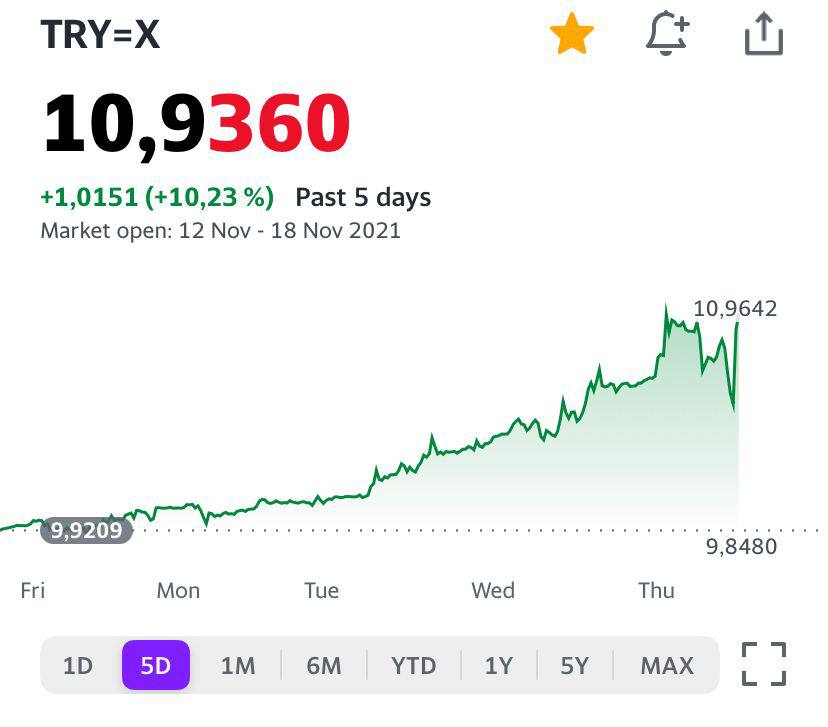Choose the 6M time range

pos(323,665)
